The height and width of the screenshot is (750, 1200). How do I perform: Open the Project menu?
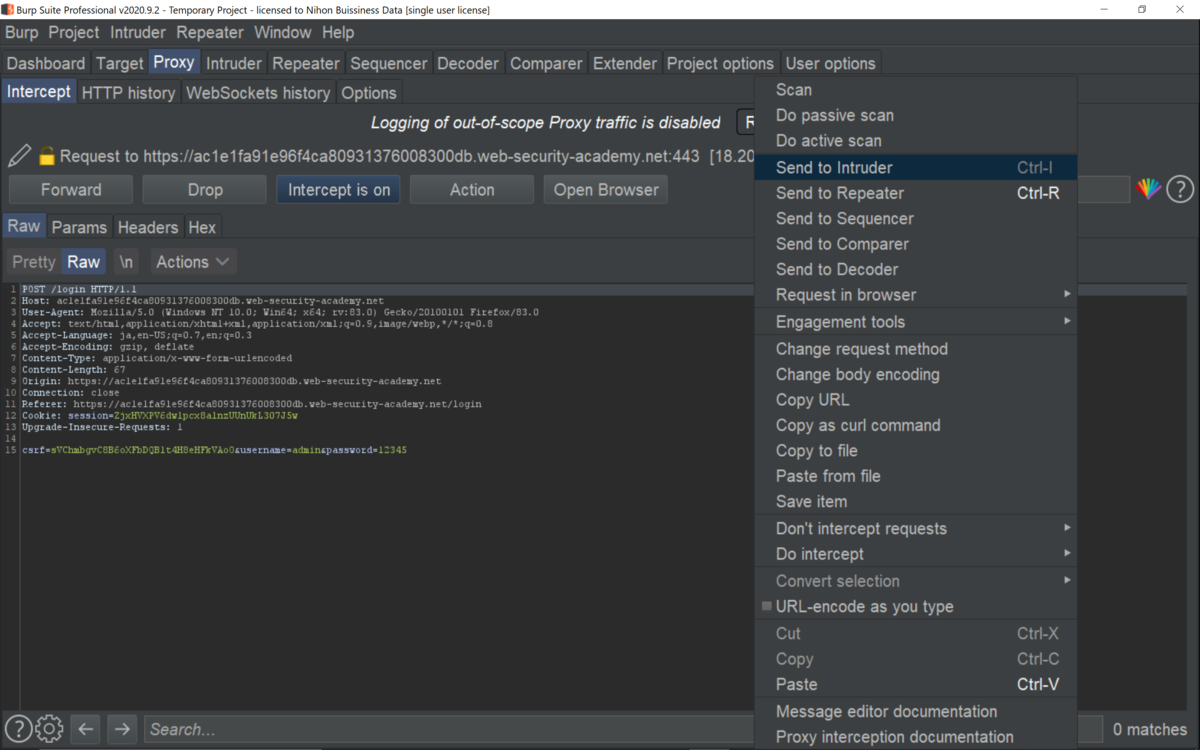coord(74,32)
